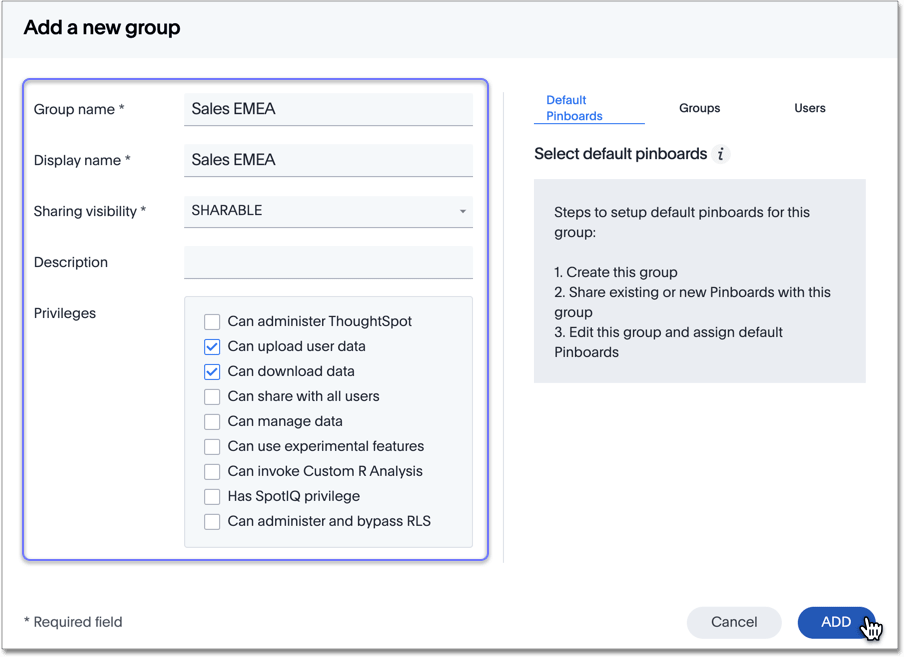The image size is (904, 657).
Task: Enable Can use experimental features
Action: (212, 446)
